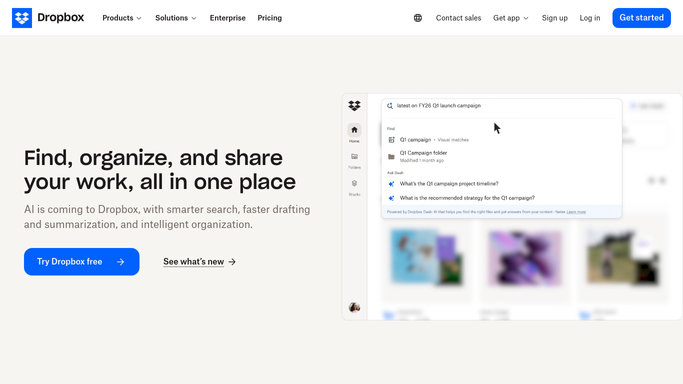The image size is (683, 384).
Task: Select the Folders icon in preview sidebar
Action: coord(354,157)
